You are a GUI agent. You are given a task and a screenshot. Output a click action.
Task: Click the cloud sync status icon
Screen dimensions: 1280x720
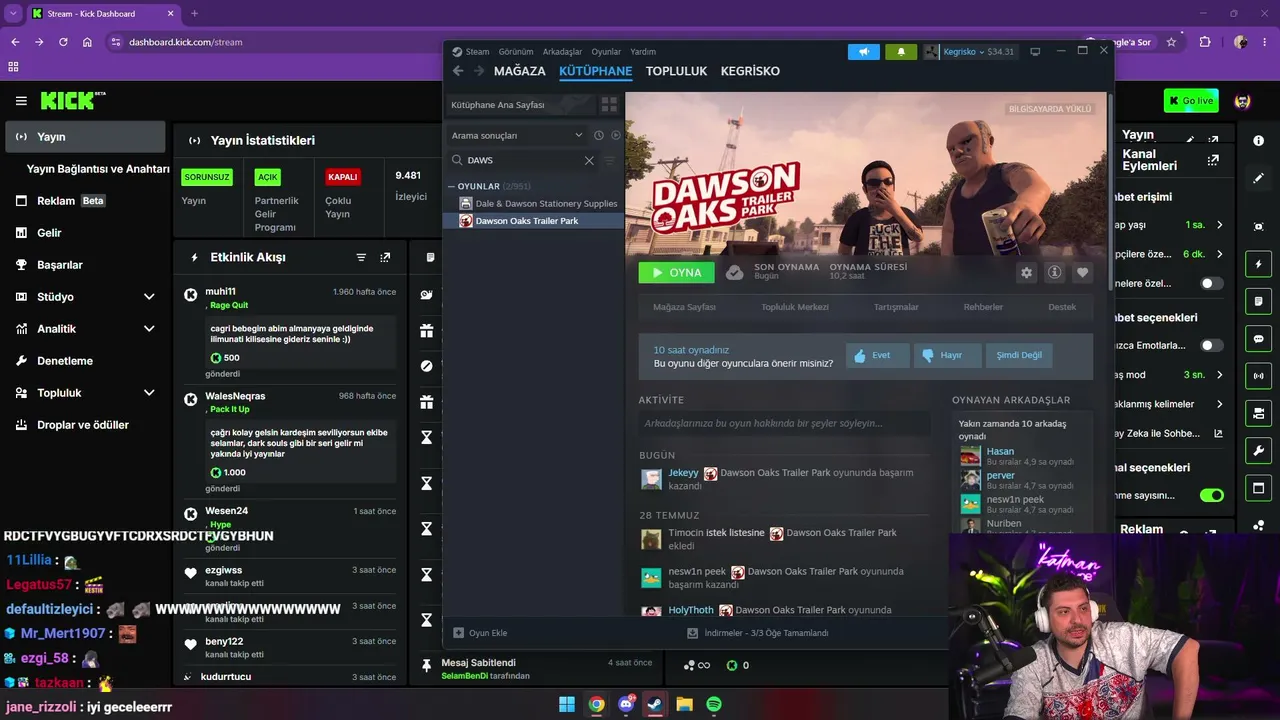[x=735, y=272]
